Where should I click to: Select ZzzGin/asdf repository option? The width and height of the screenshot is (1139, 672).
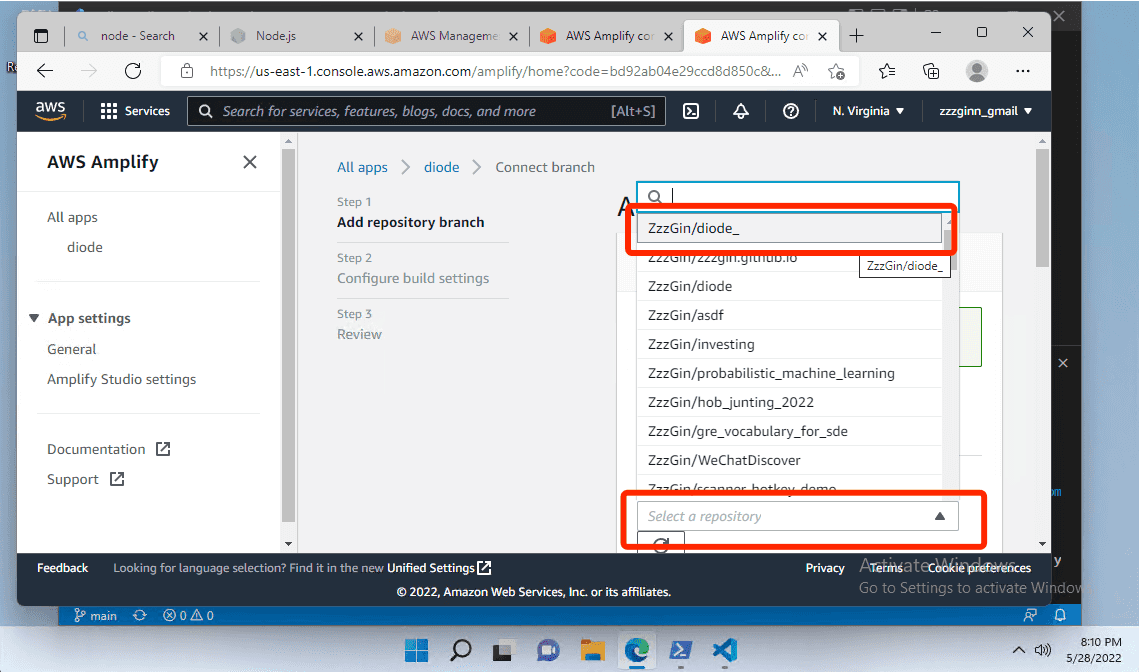coord(790,315)
